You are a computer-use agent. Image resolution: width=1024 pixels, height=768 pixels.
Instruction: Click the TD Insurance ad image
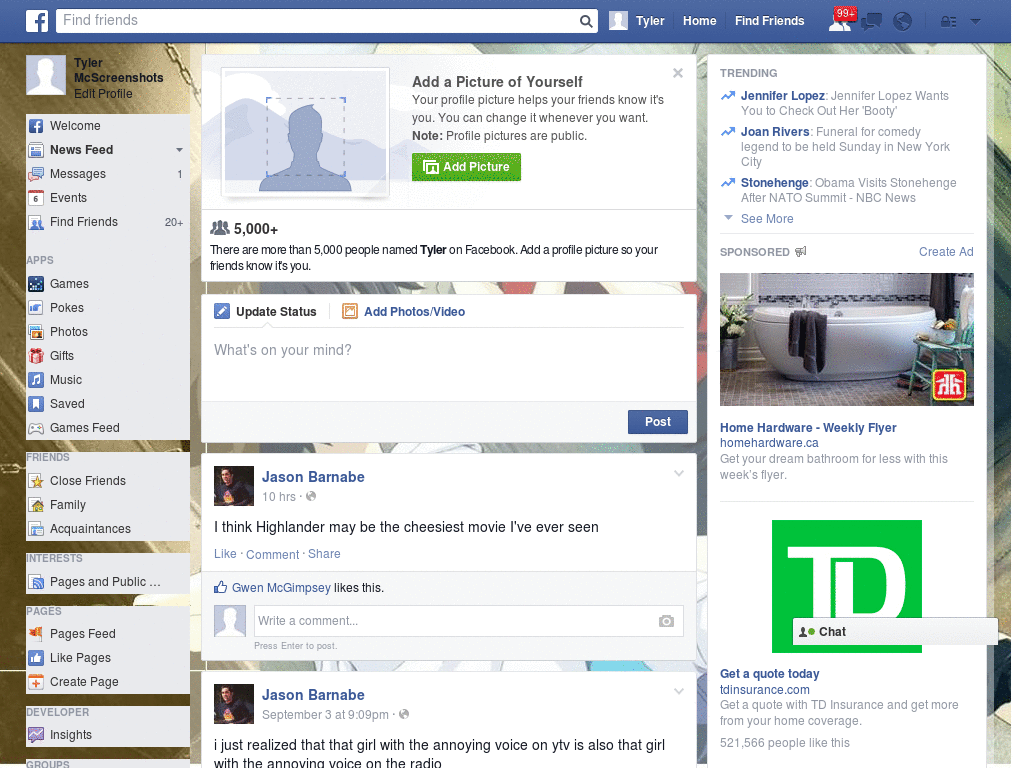(x=846, y=586)
